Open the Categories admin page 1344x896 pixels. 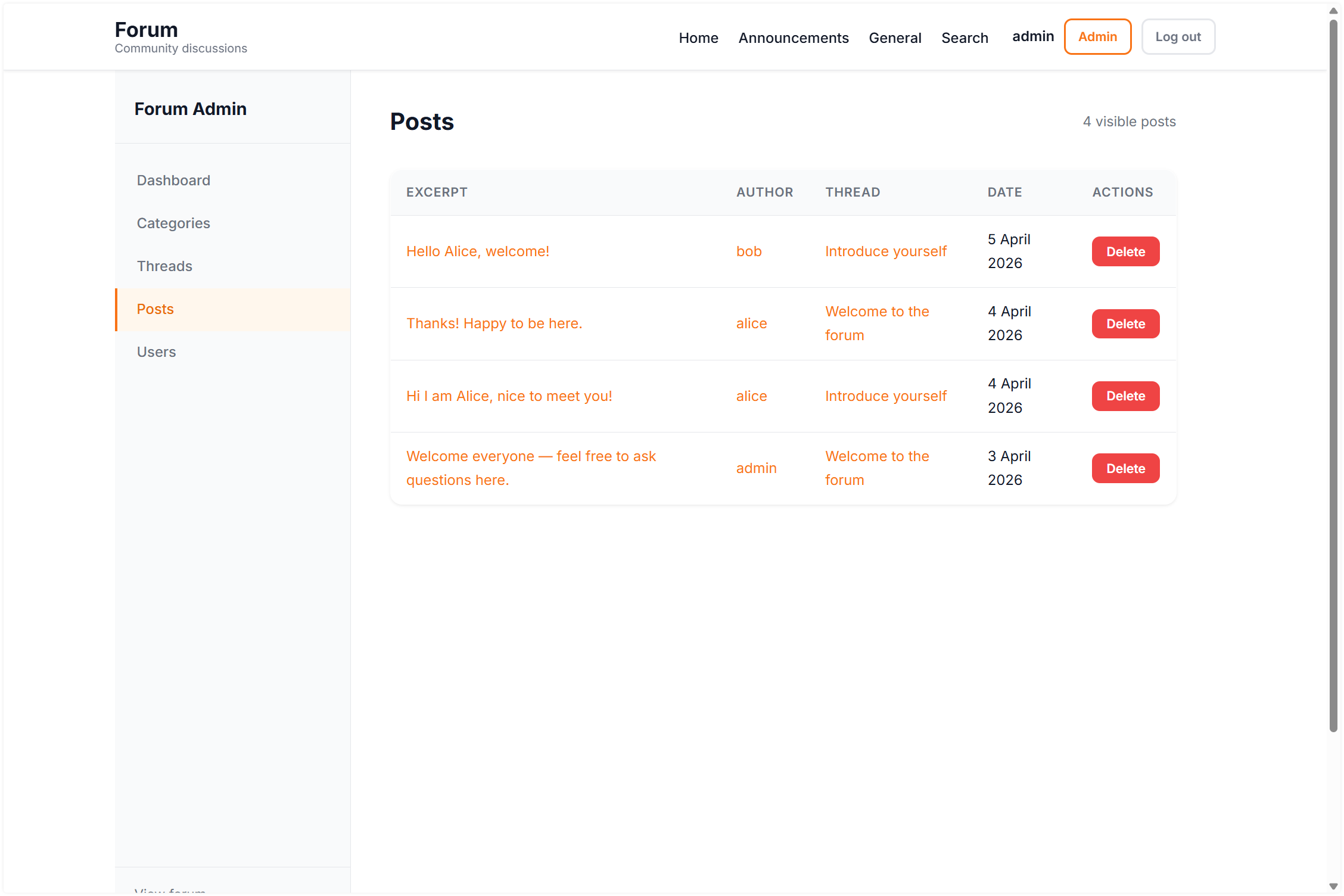tap(173, 223)
